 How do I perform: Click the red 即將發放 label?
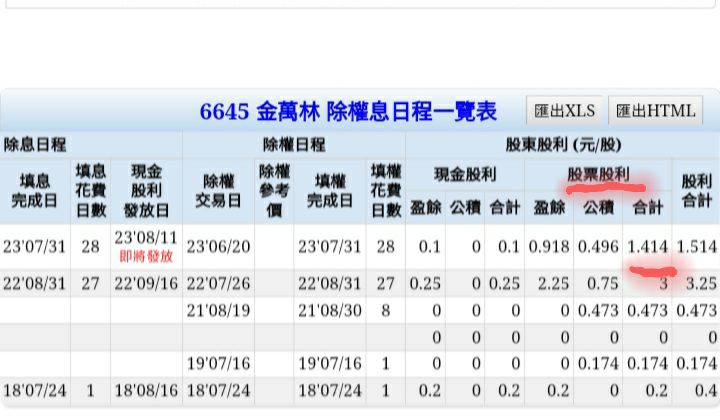146,256
